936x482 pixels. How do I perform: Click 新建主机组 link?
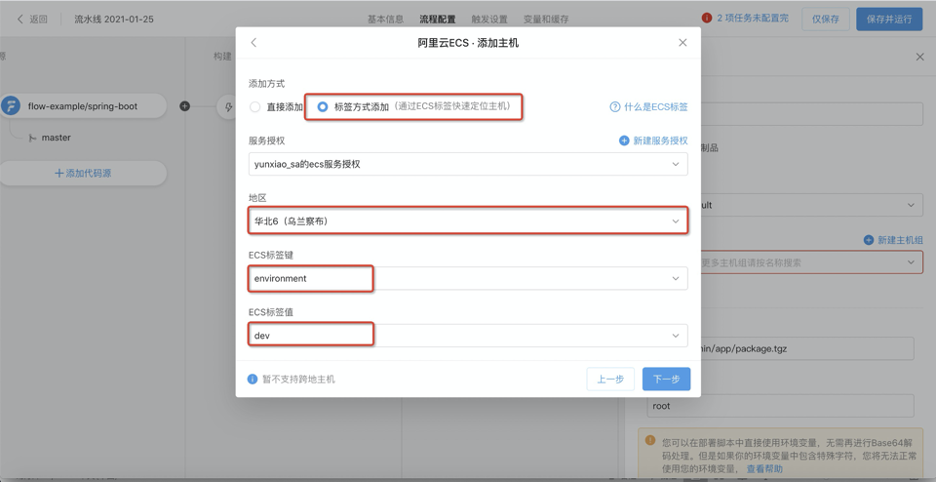[900, 240]
